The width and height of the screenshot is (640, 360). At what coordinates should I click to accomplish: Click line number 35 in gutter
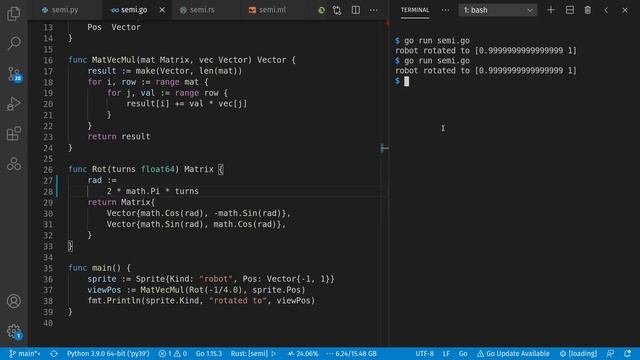[x=48, y=268]
